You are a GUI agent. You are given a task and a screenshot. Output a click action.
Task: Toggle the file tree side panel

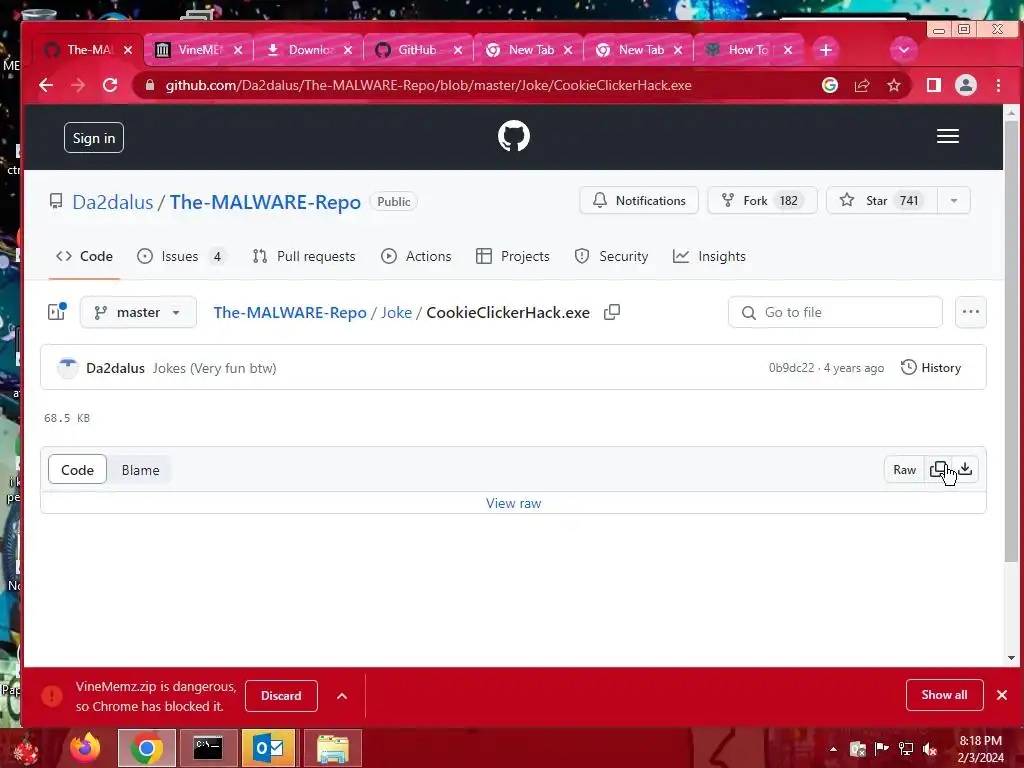57,312
